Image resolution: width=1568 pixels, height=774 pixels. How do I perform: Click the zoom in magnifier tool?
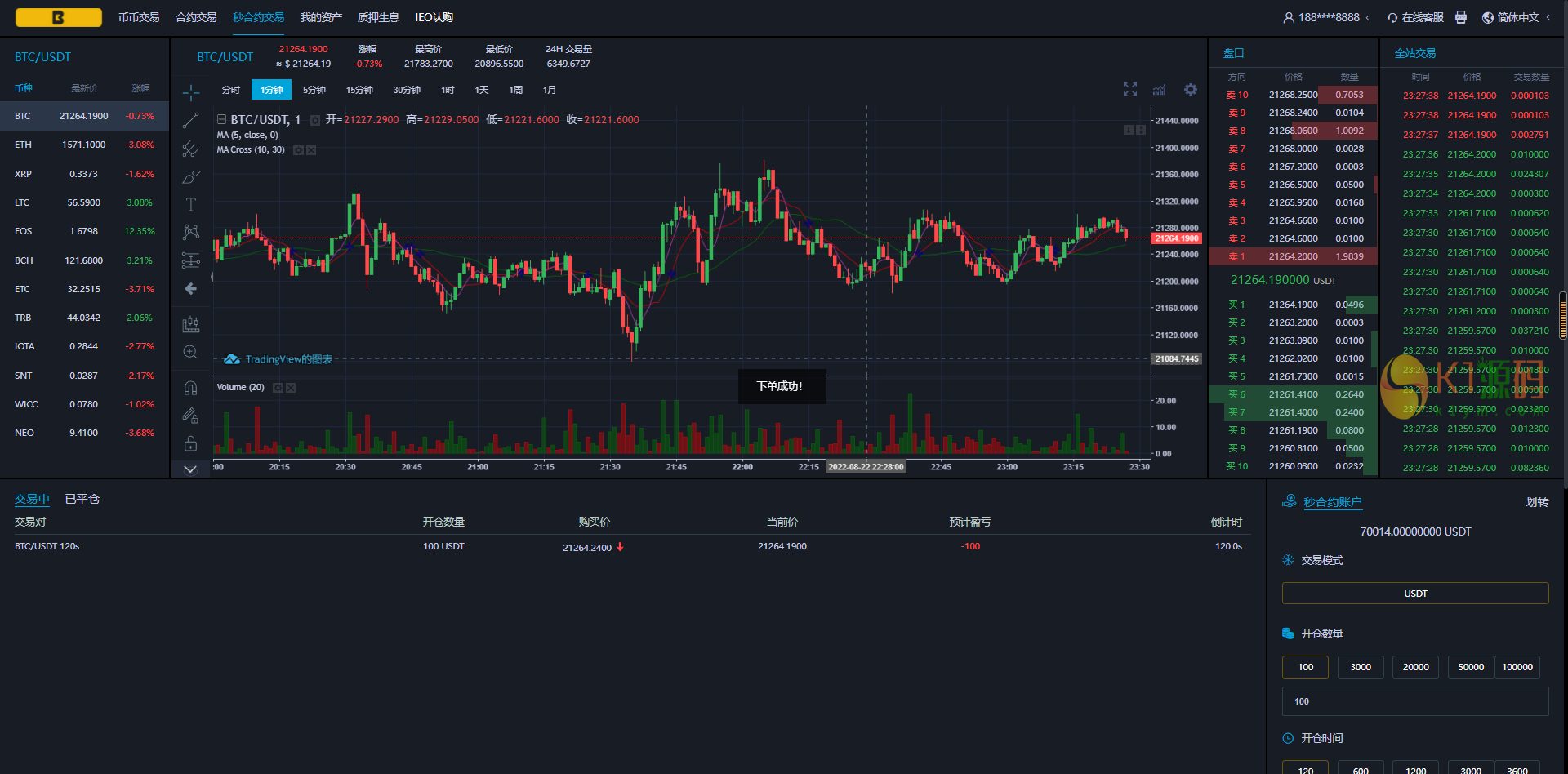pyautogui.click(x=190, y=352)
